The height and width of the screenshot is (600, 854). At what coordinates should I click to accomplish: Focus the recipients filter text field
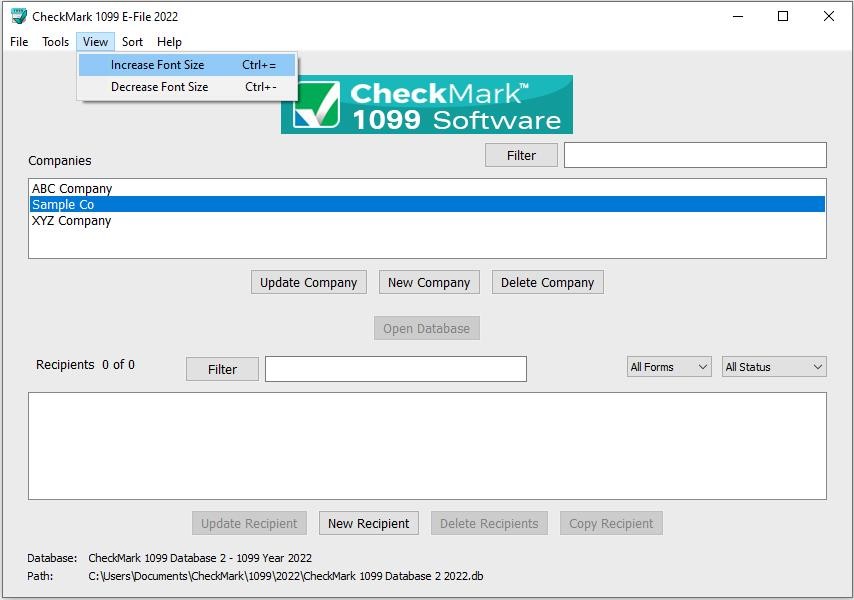tap(395, 369)
